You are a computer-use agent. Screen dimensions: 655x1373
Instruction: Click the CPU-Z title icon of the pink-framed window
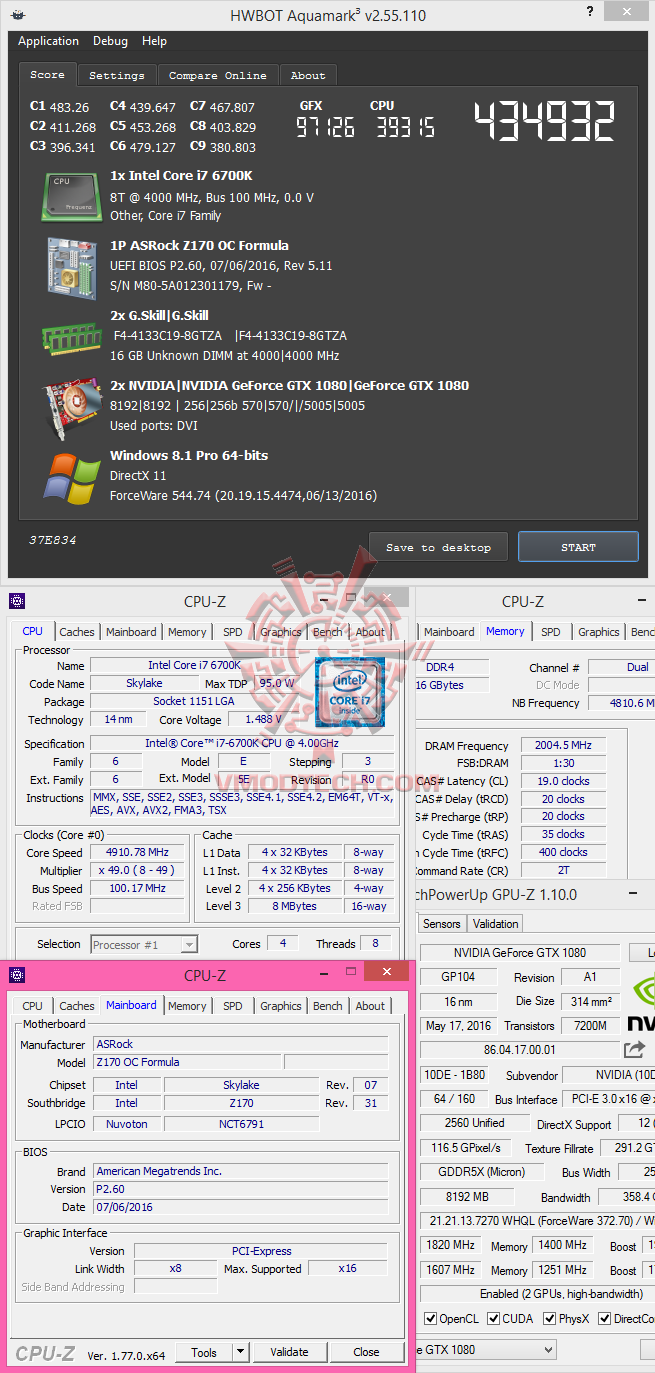(17, 974)
